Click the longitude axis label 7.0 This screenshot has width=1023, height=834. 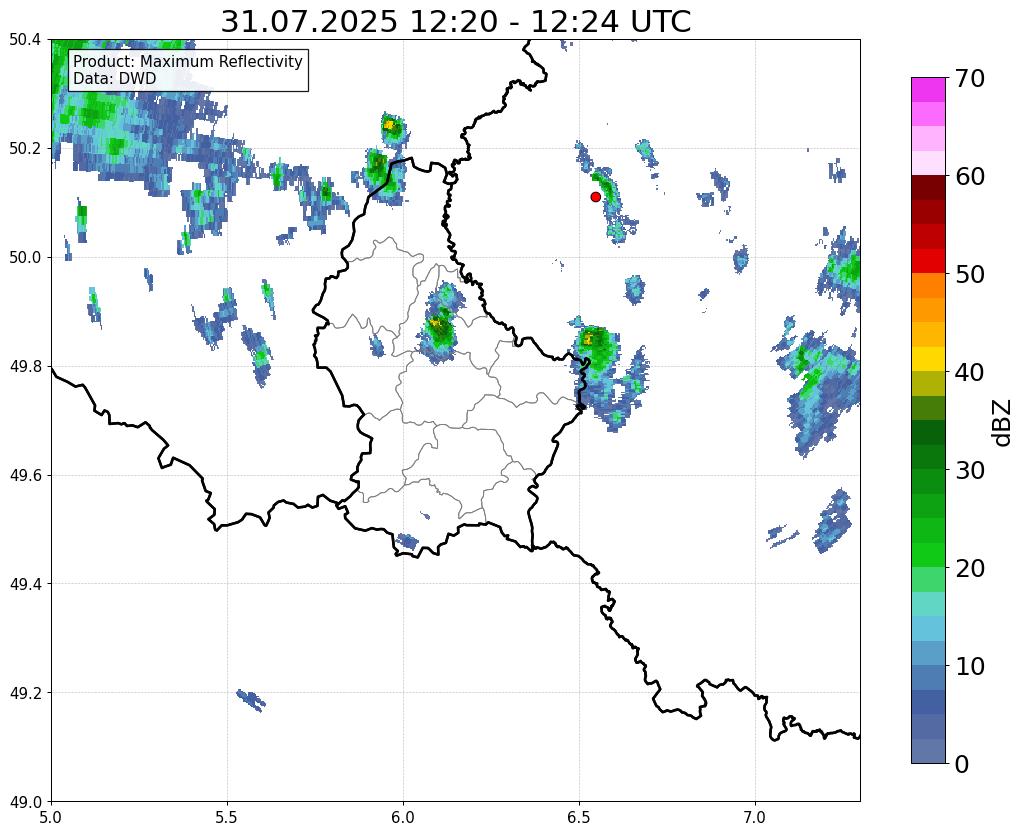[755, 818]
